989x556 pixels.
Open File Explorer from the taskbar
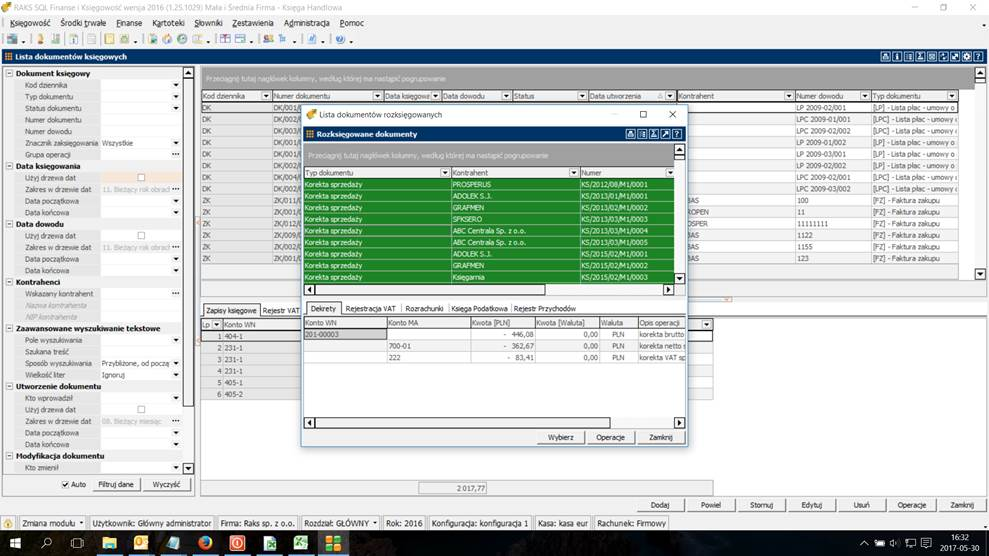[x=110, y=543]
